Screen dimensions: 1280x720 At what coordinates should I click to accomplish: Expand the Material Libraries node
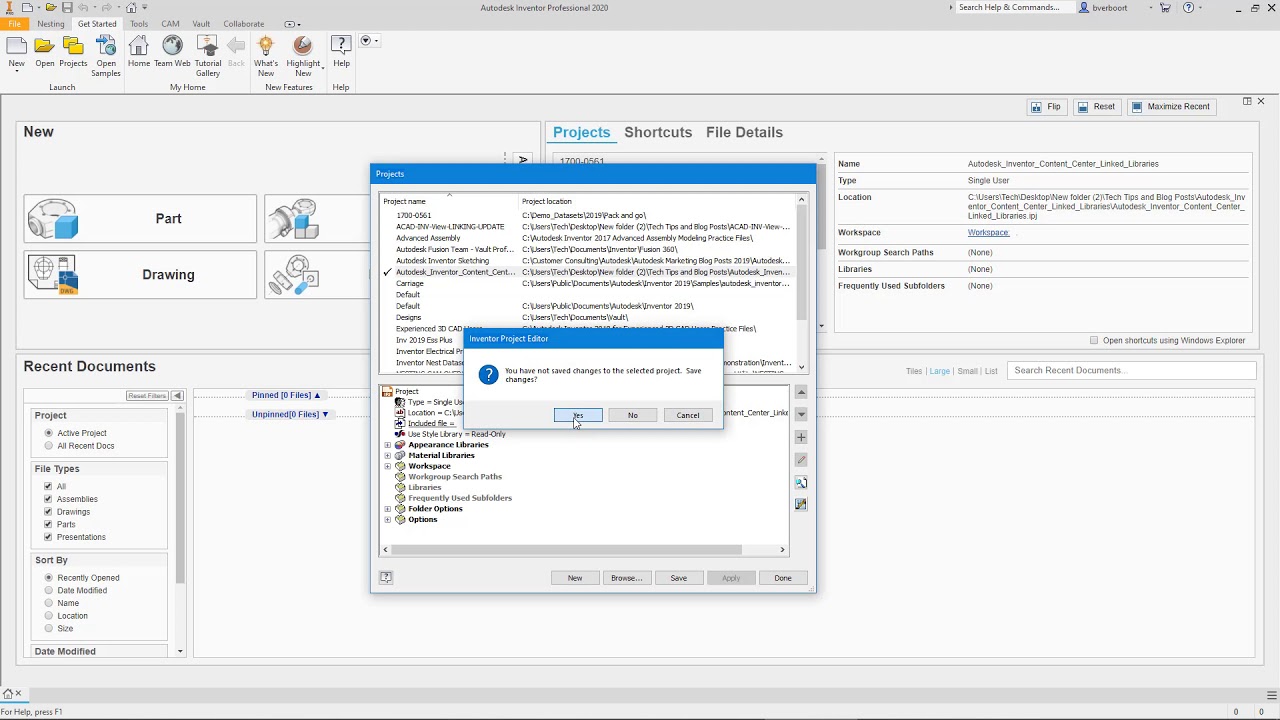coord(388,455)
